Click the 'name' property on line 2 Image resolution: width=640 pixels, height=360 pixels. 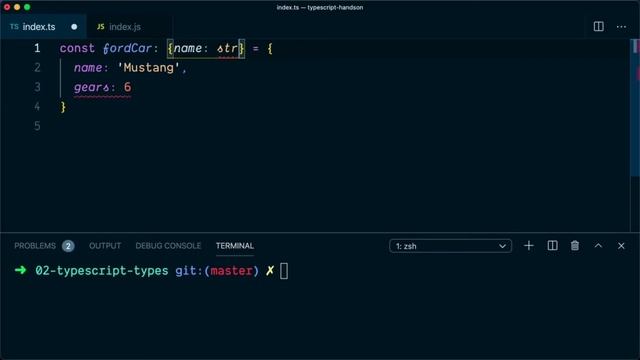point(88,67)
